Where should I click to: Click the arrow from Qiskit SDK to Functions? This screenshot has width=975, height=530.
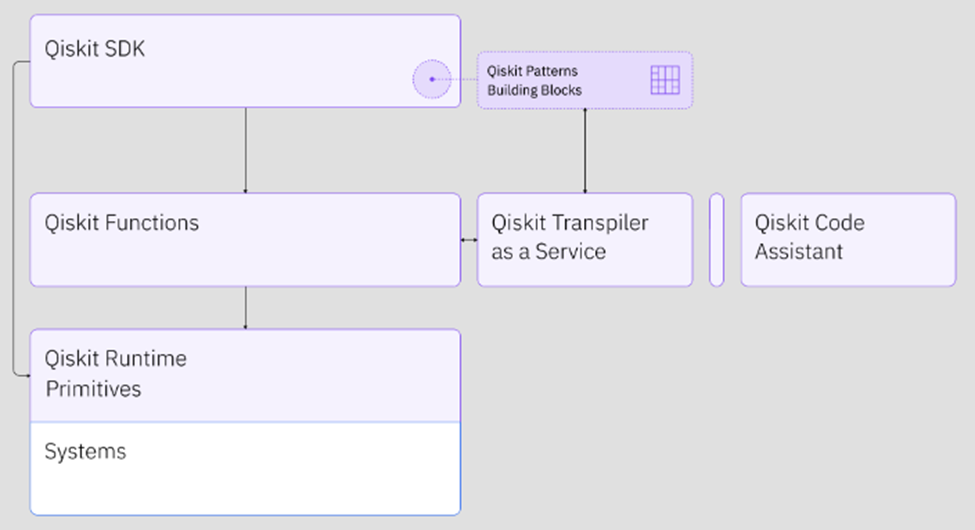coord(245,150)
